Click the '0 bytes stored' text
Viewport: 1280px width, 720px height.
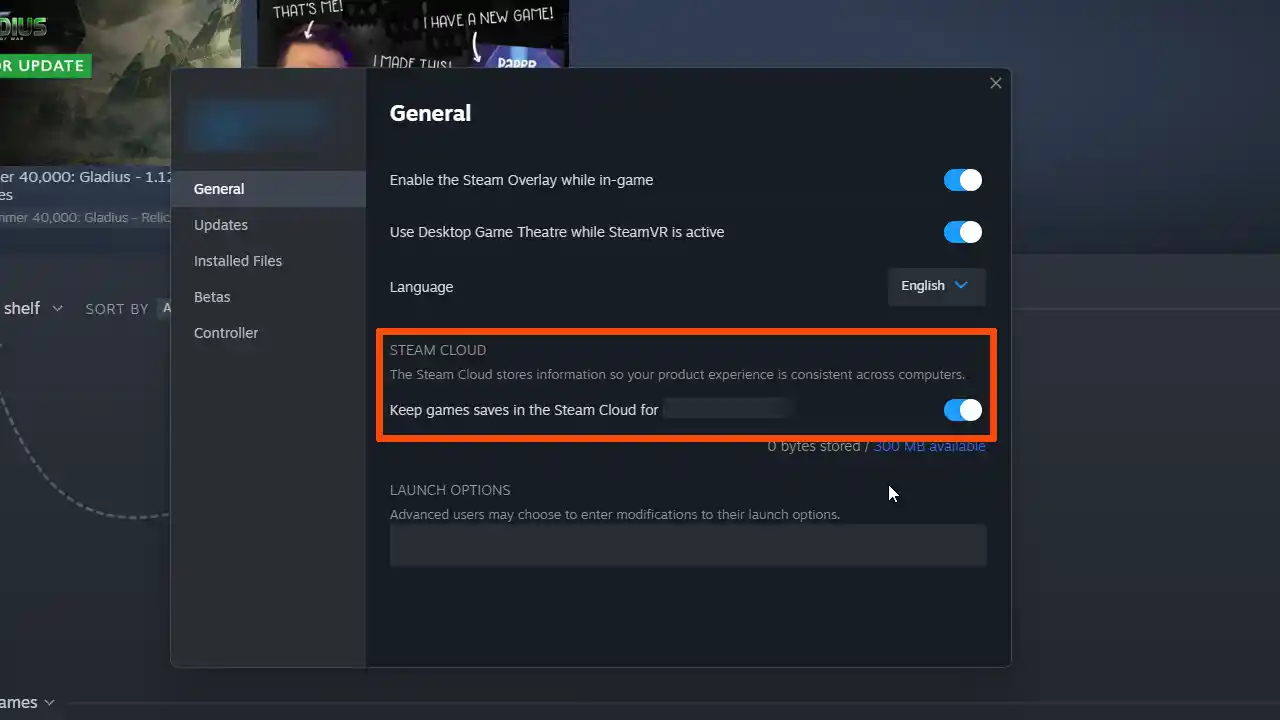point(813,446)
